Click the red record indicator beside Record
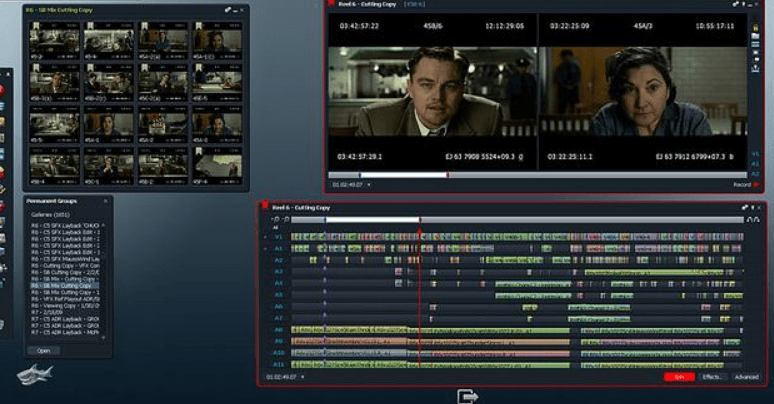774x404 pixels. (x=756, y=185)
